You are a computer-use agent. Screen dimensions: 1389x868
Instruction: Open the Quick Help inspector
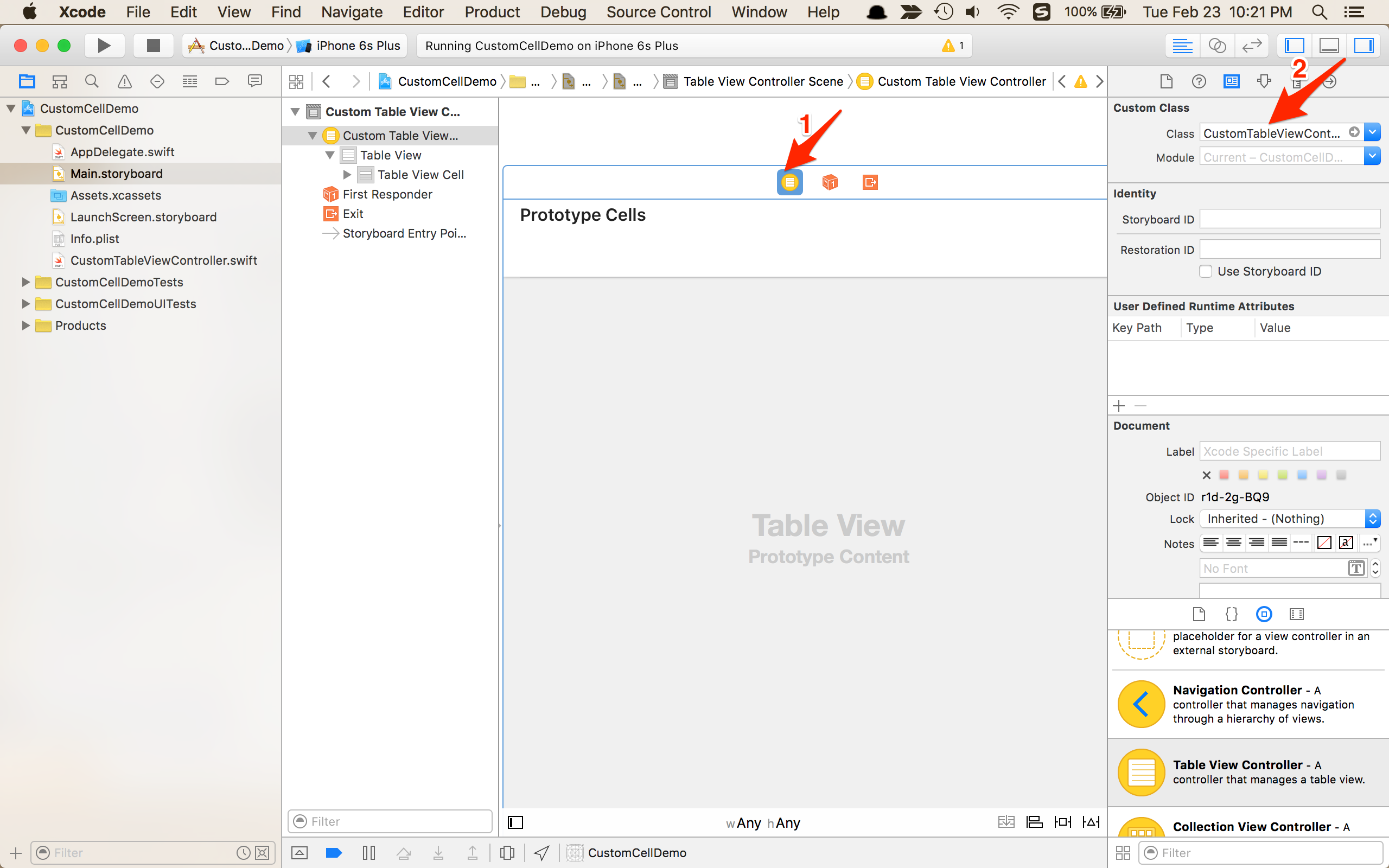coord(1199,81)
